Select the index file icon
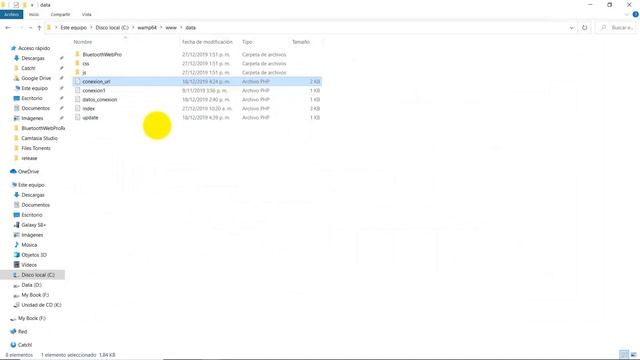The height and width of the screenshot is (360, 640). (x=77, y=109)
